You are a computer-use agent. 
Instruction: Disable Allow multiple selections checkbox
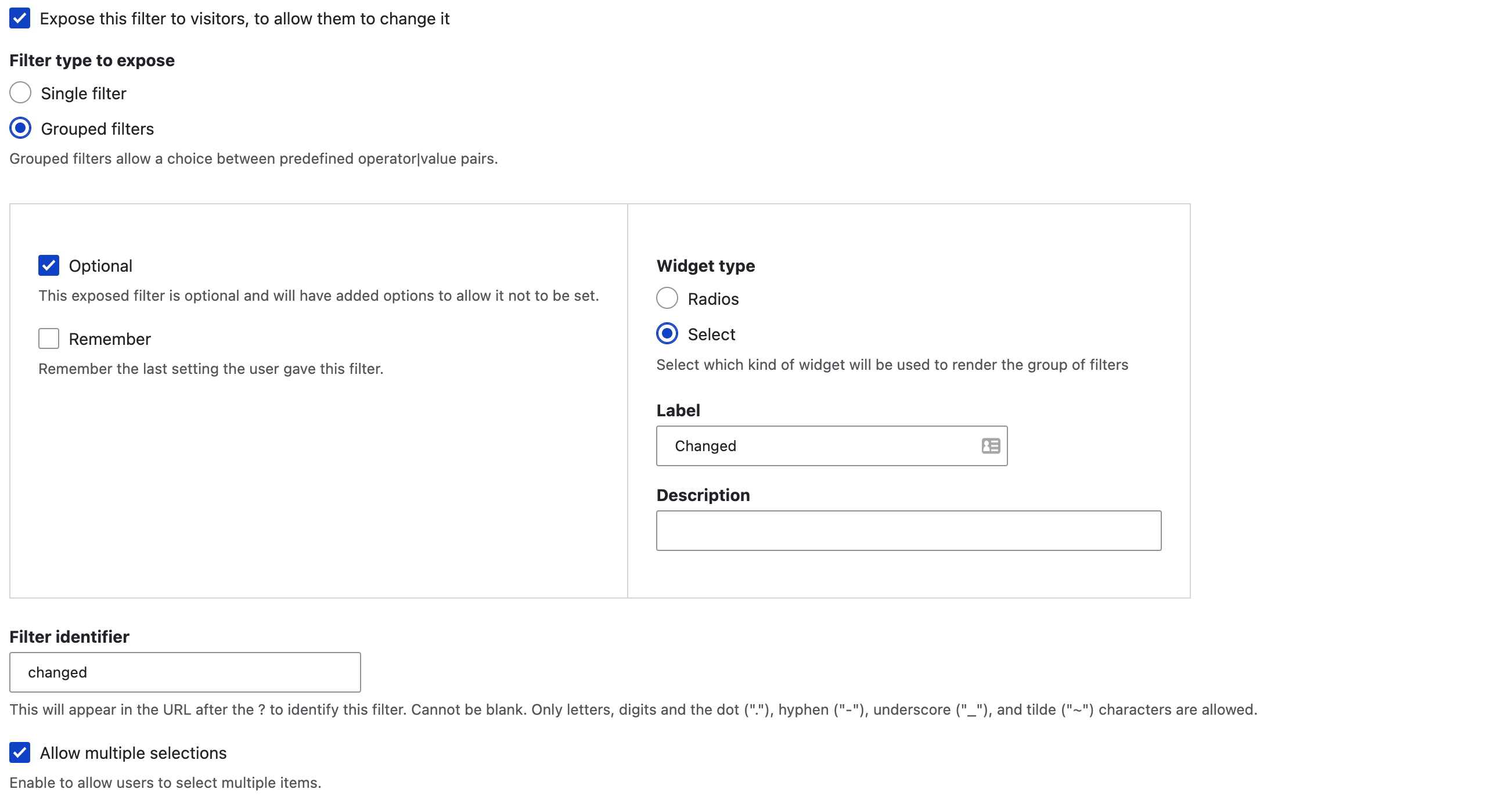tap(20, 752)
